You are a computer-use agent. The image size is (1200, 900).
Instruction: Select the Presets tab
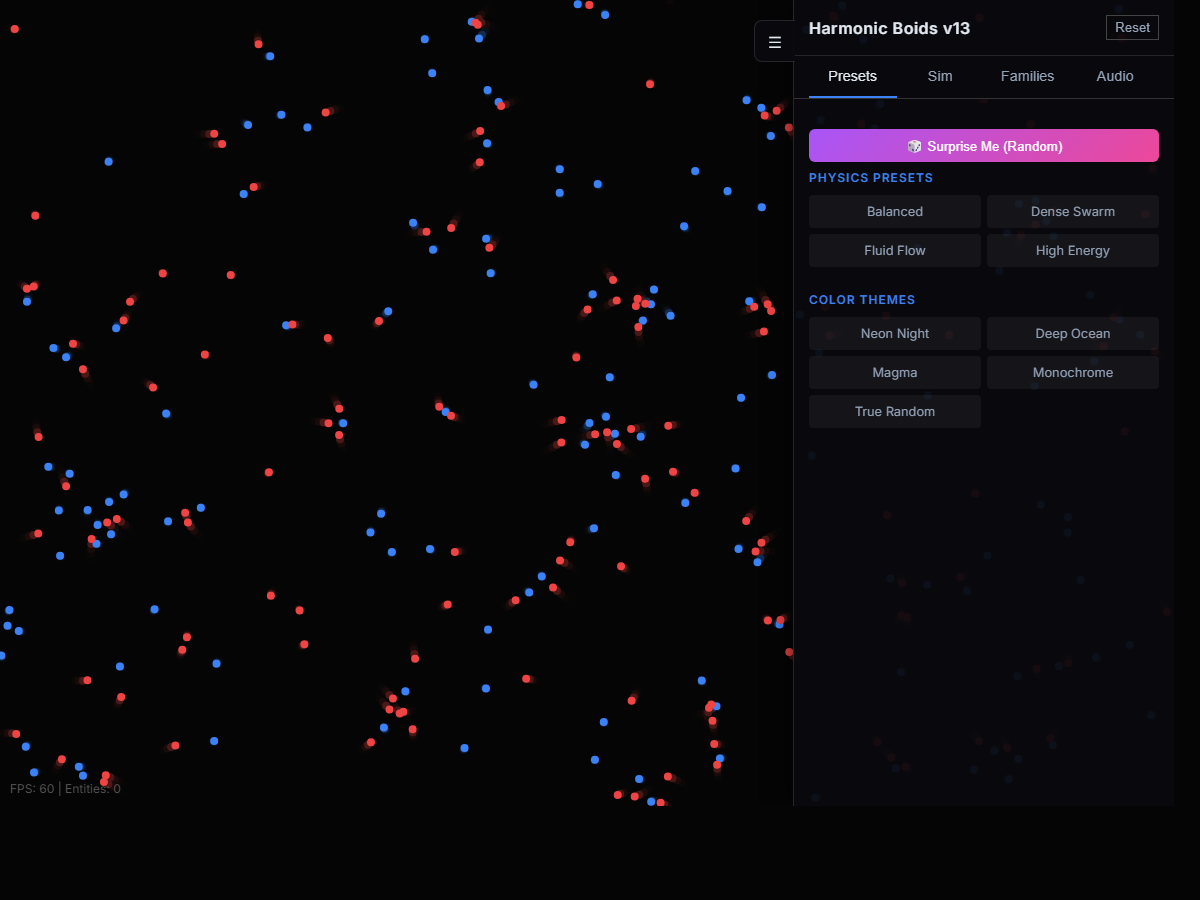(852, 76)
